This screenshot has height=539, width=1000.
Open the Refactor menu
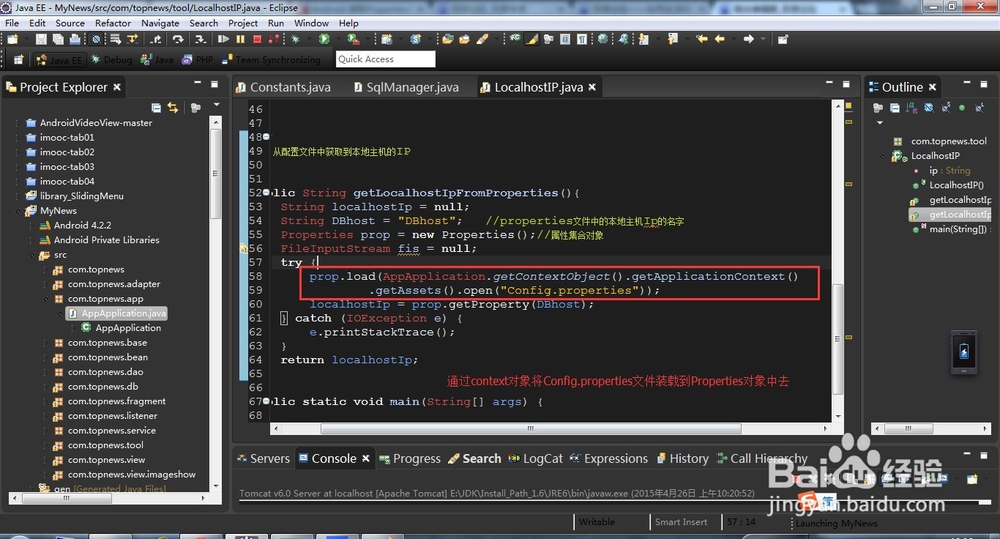coord(113,23)
